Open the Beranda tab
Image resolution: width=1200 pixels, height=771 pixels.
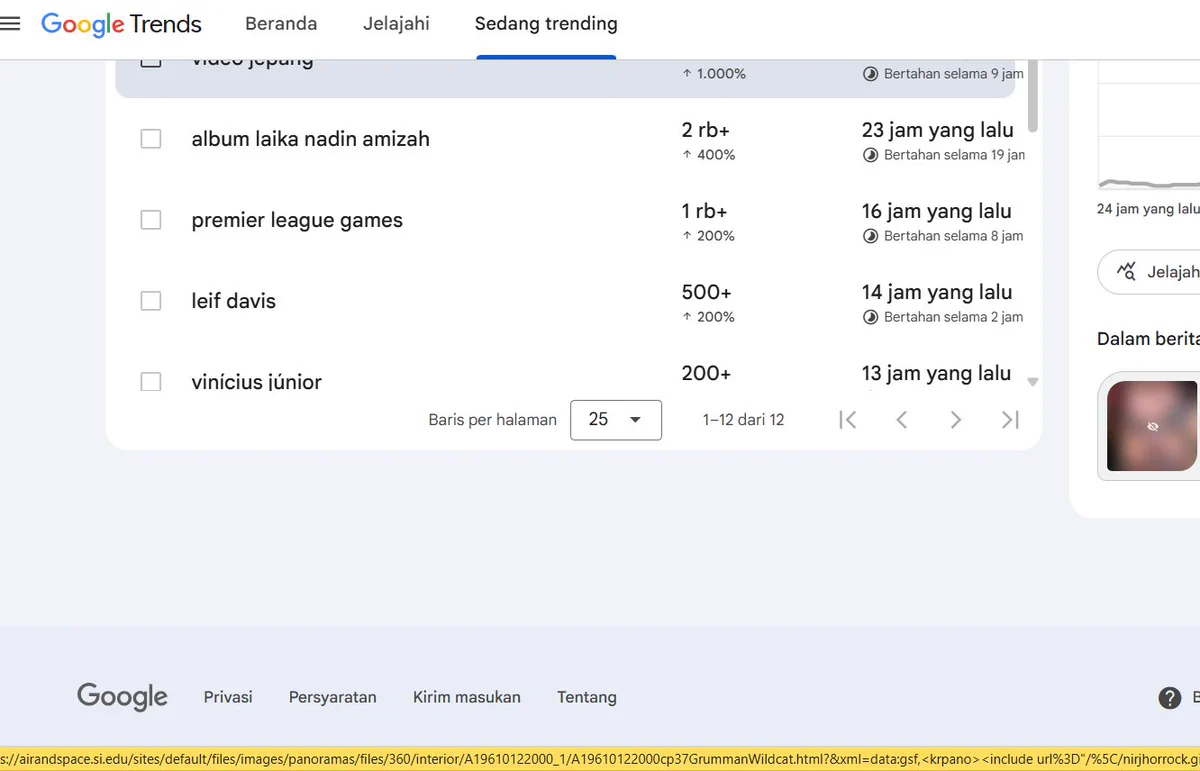pos(281,24)
